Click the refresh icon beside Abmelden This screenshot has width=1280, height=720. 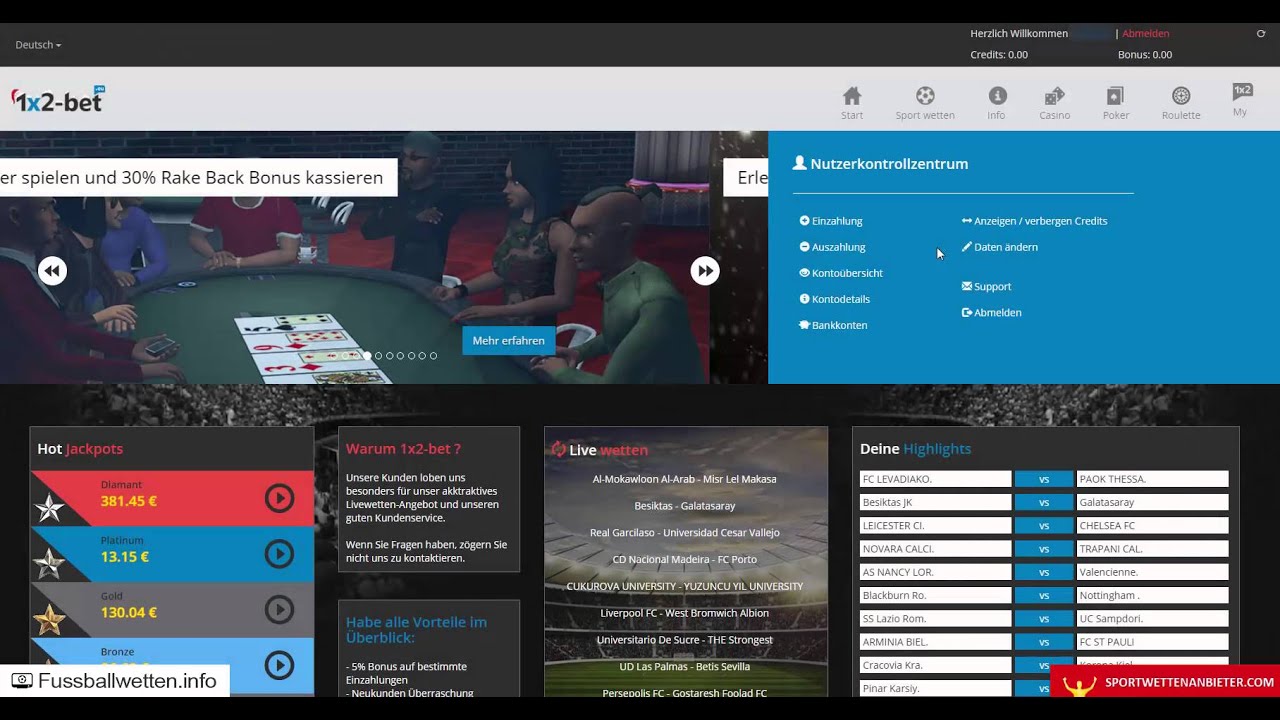coord(1261,34)
